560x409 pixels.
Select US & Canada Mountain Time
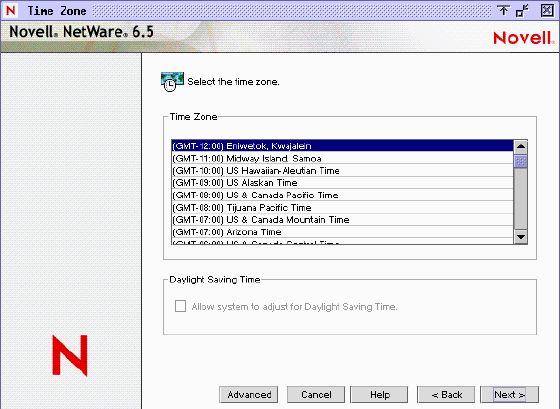(342, 219)
